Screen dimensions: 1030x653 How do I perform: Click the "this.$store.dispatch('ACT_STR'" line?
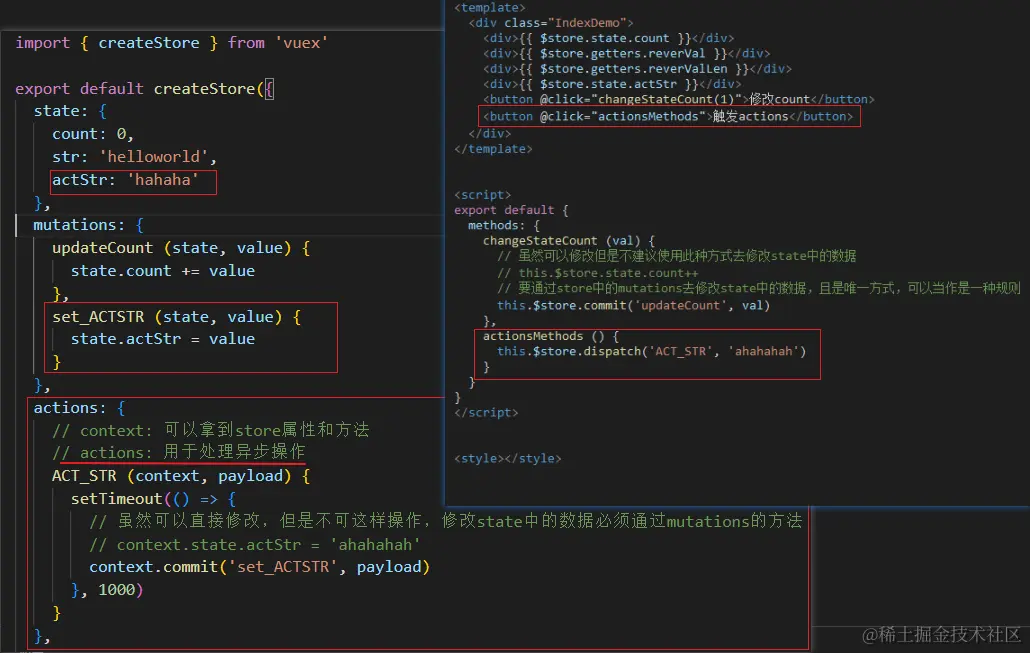pyautogui.click(x=651, y=351)
